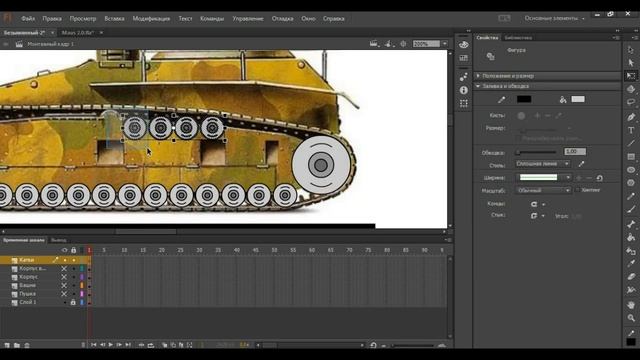
Task: Go to the first frame
Action: 93,345
